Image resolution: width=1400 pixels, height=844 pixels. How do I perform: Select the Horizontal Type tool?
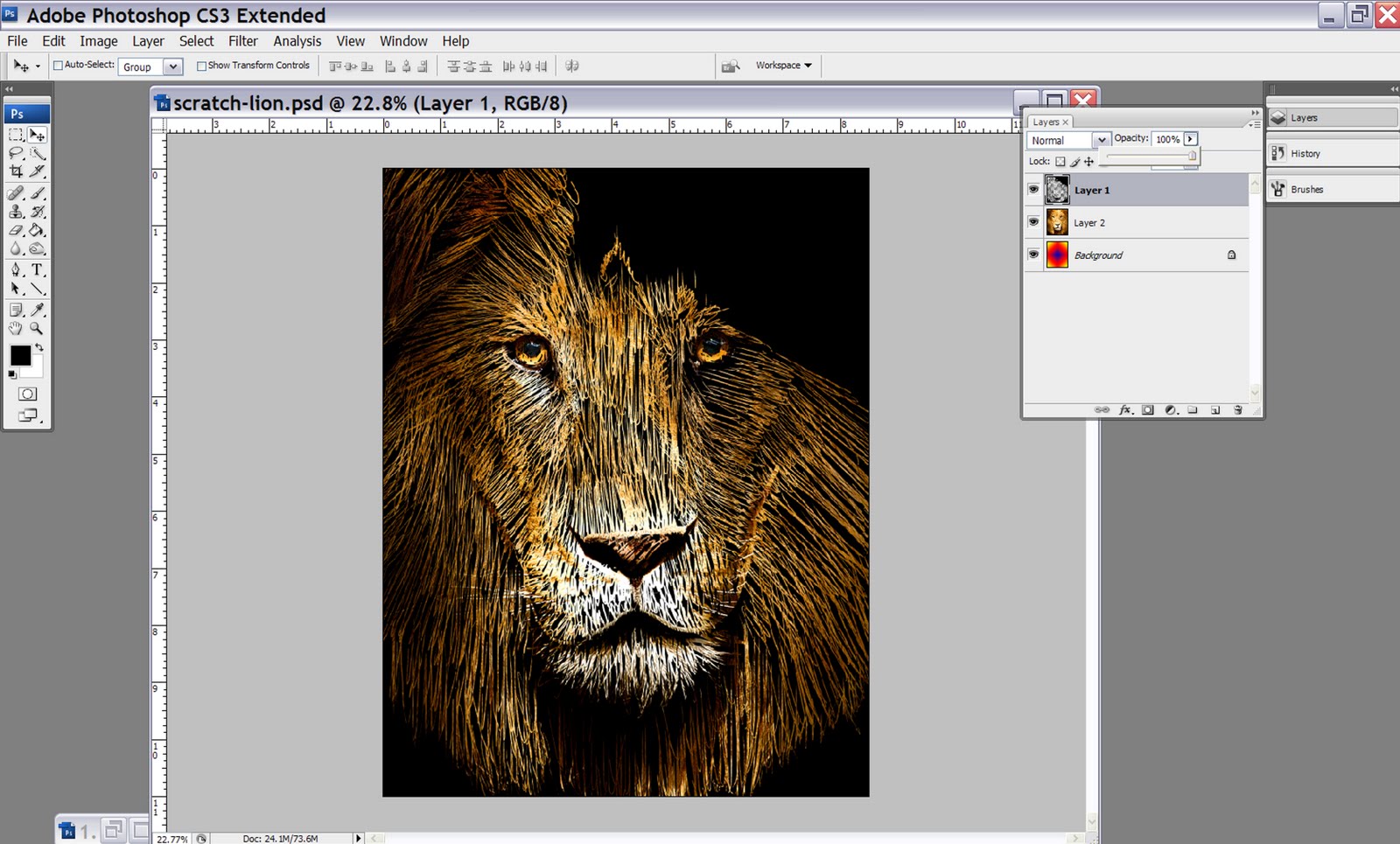tap(35, 270)
